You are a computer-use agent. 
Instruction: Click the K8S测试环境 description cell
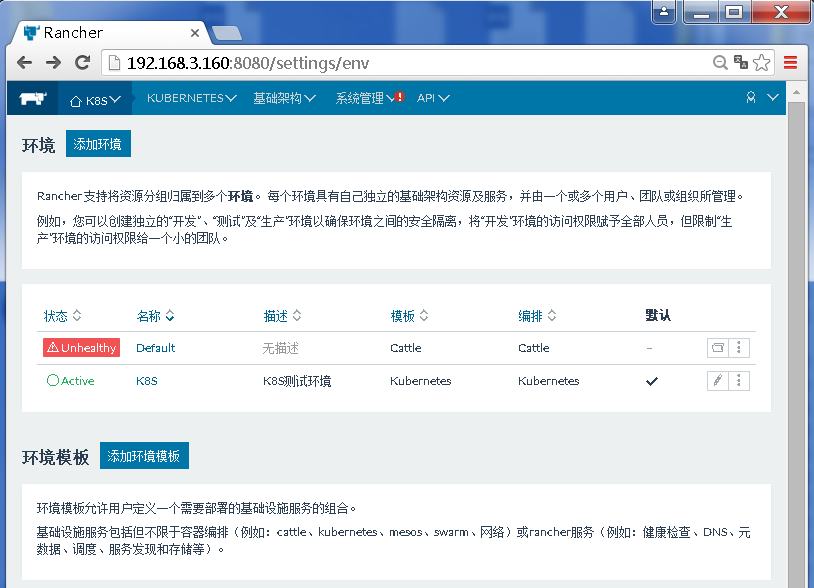[297, 381]
